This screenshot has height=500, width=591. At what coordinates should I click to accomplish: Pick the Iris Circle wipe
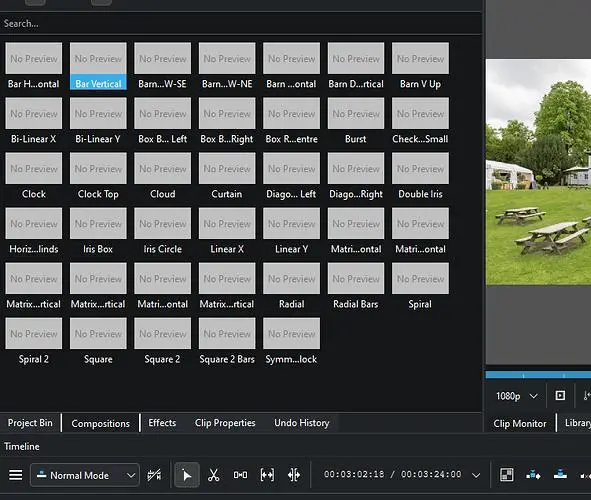click(x=162, y=231)
